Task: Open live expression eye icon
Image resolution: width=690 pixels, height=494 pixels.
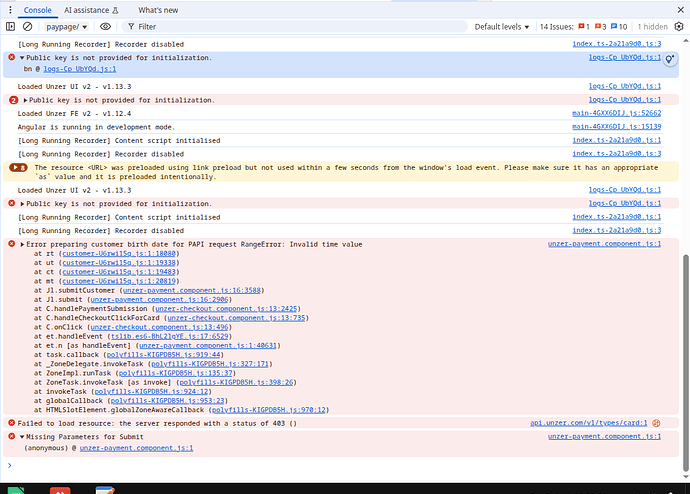Action: tap(105, 27)
